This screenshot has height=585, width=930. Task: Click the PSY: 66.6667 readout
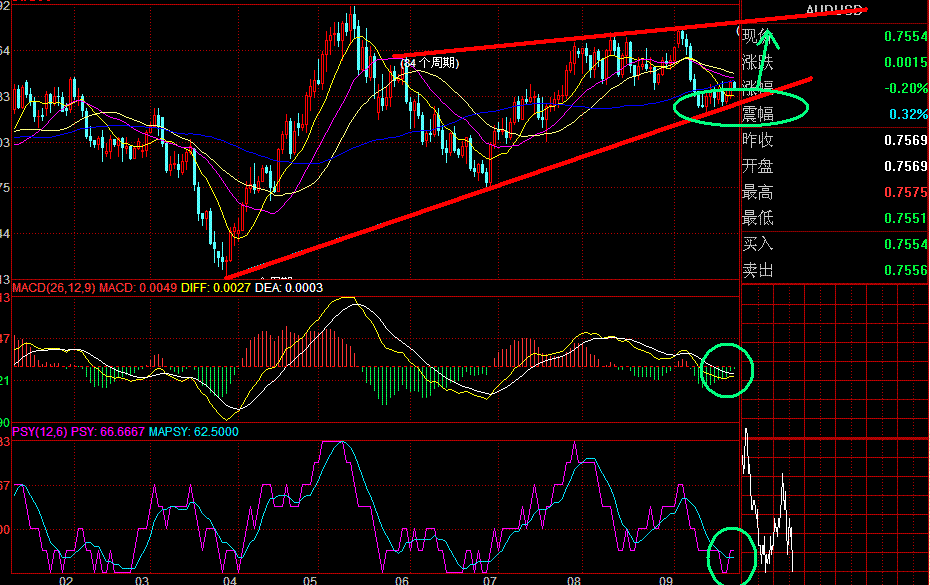point(108,432)
